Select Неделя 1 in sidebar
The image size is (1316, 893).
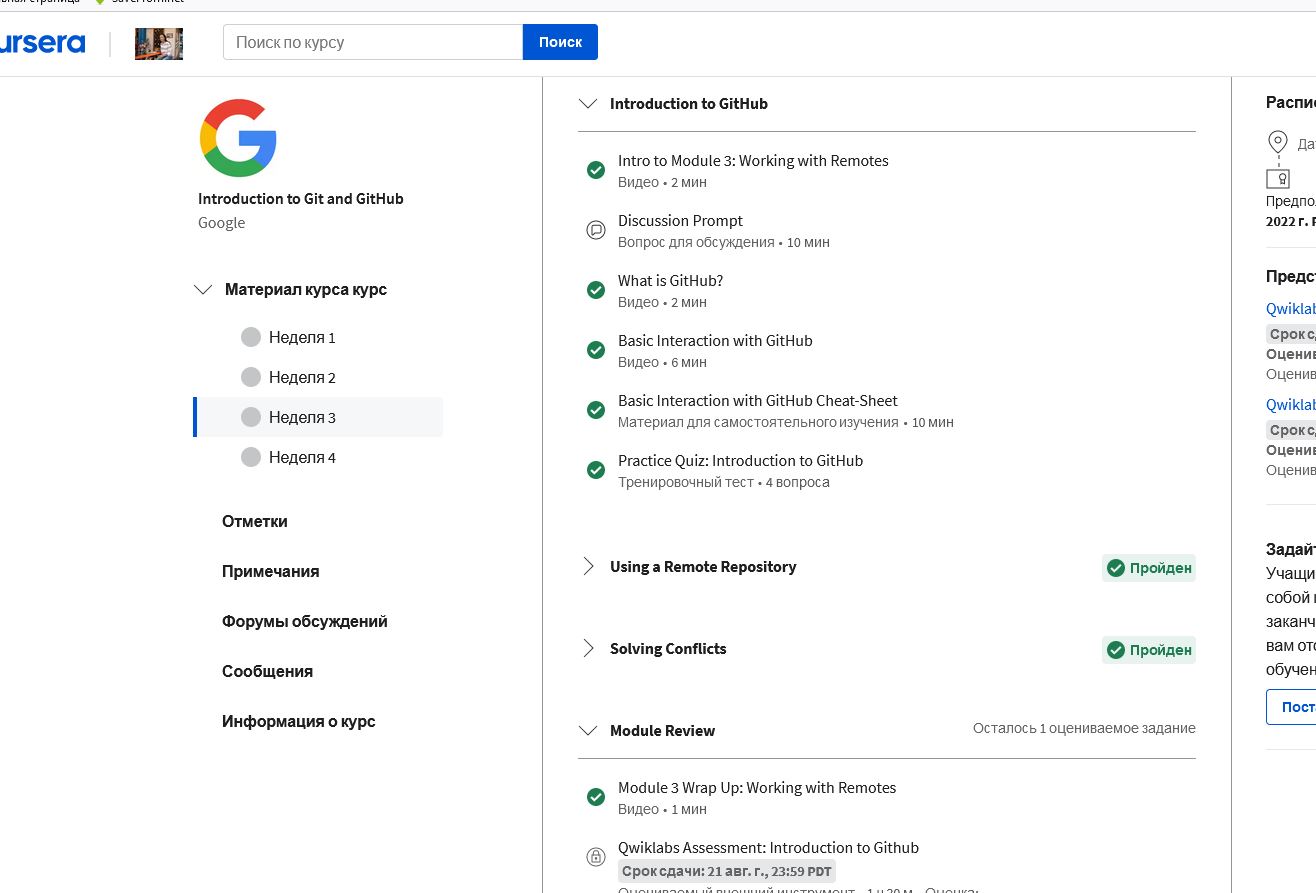[318, 337]
